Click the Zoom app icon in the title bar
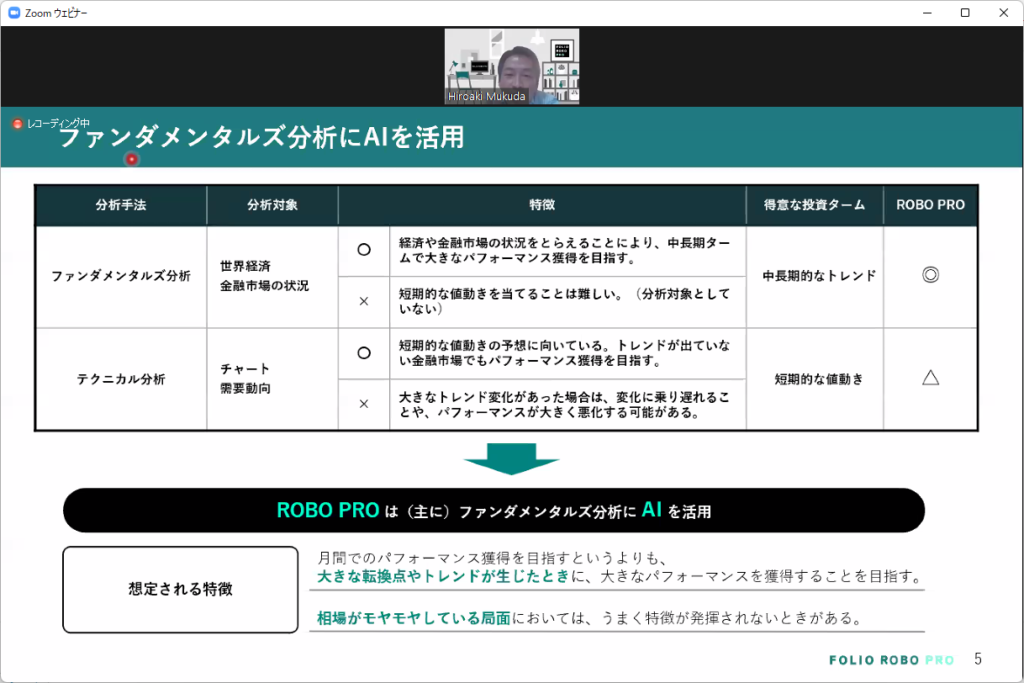The image size is (1024, 683). [13, 13]
